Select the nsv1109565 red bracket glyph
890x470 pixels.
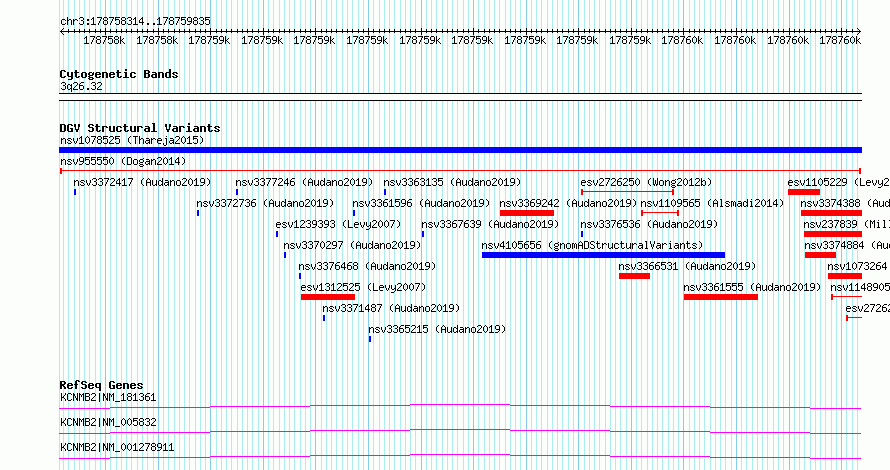click(x=660, y=213)
